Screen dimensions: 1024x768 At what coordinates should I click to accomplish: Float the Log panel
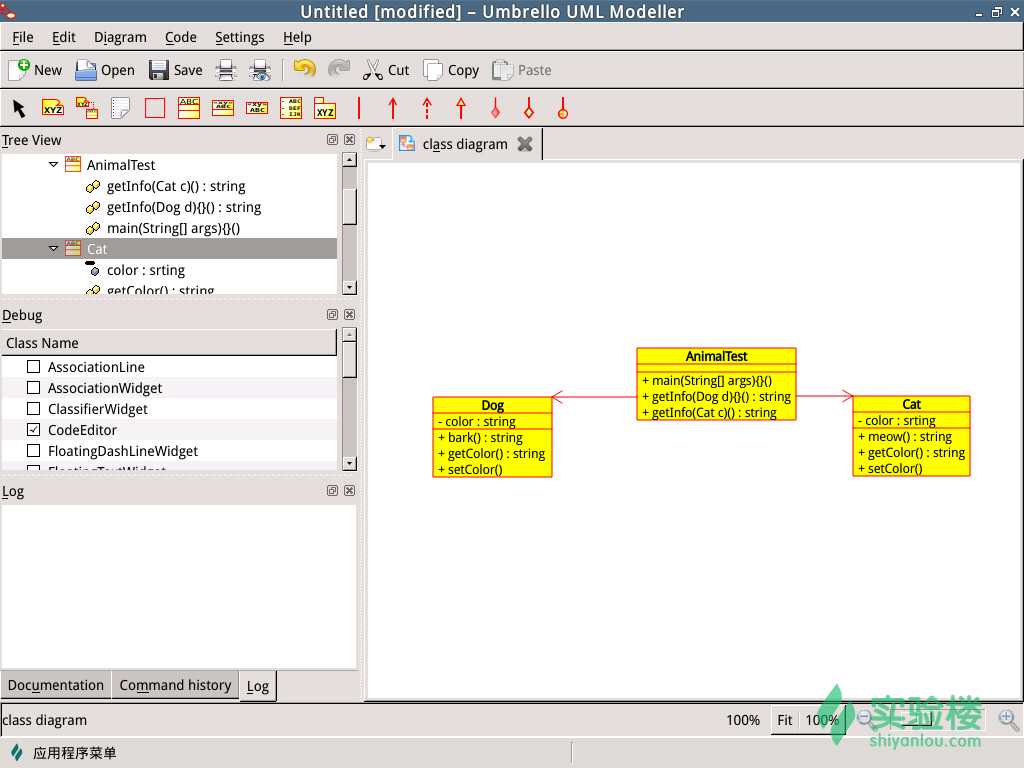(332, 490)
